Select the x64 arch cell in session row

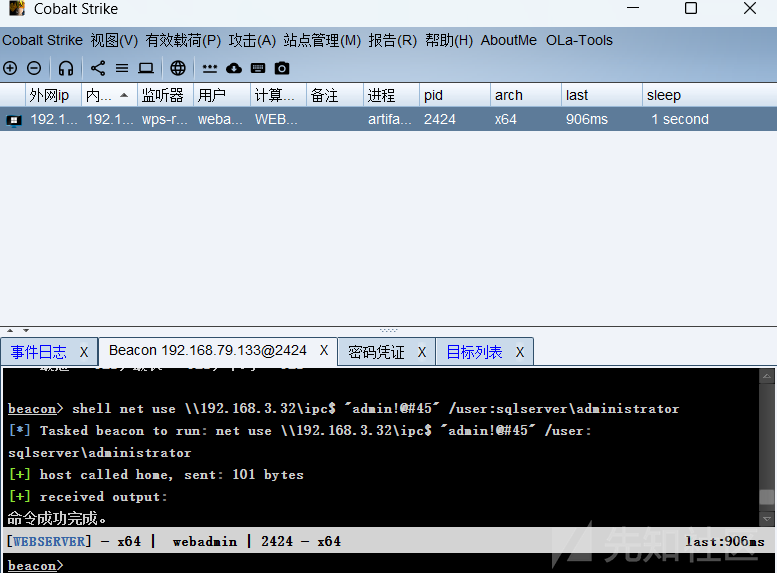pos(526,119)
